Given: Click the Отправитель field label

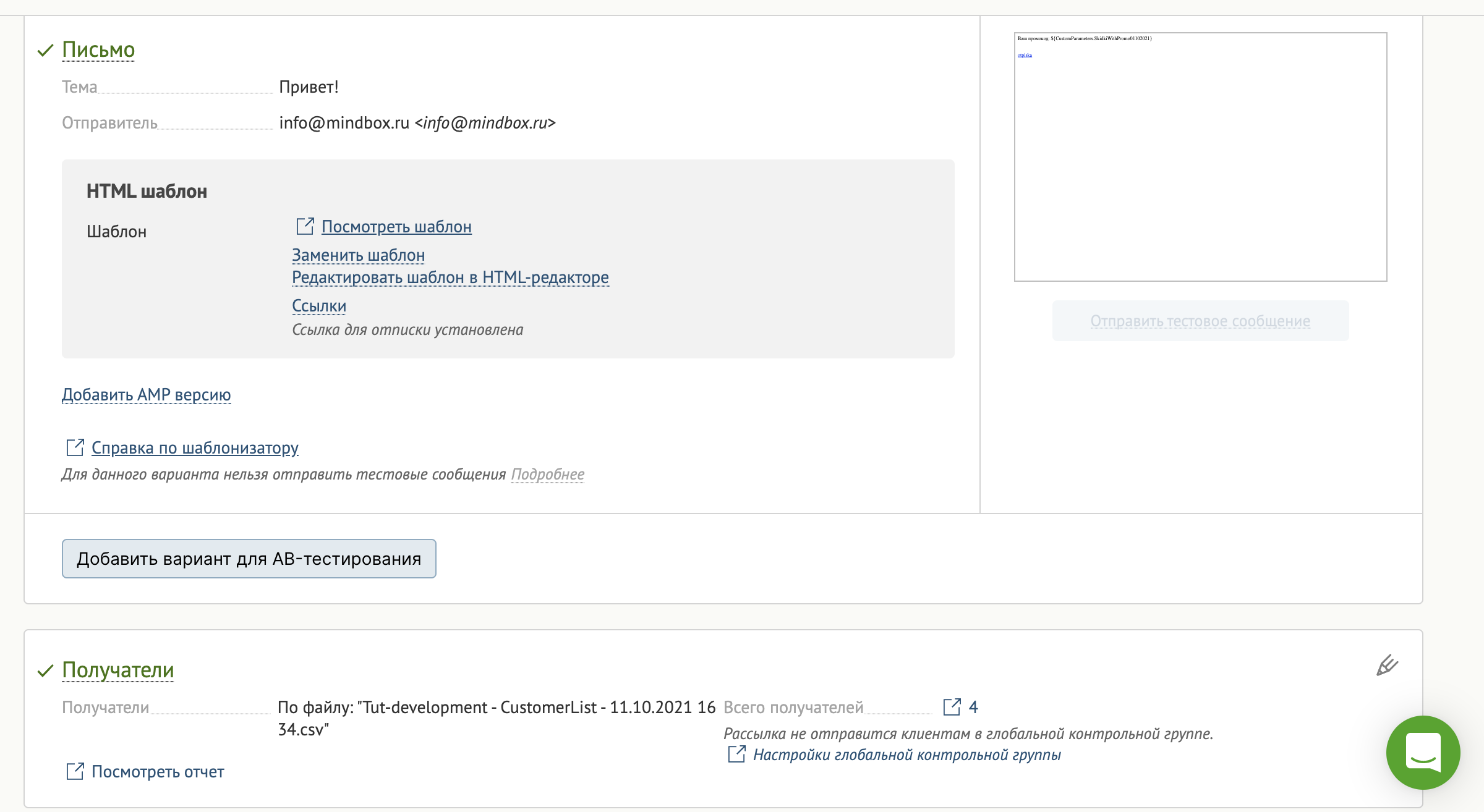Looking at the screenshot, I should pos(109,123).
